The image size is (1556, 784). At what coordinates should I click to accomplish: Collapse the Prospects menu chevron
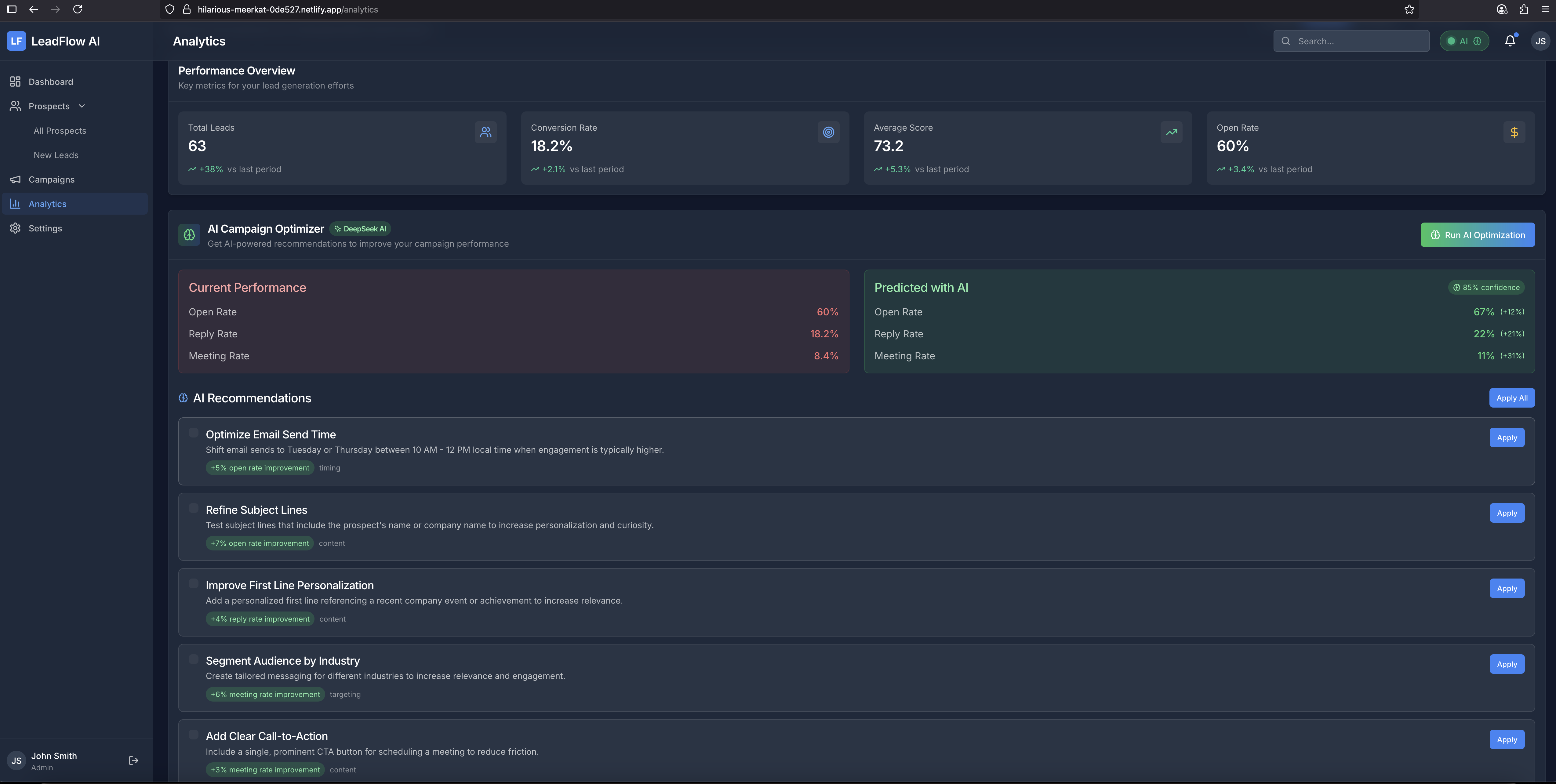click(82, 106)
